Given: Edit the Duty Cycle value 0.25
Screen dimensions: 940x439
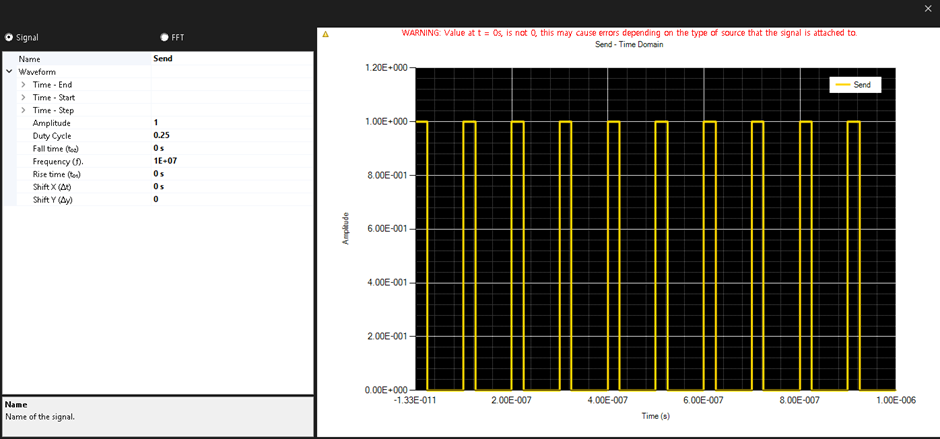Looking at the screenshot, I should click(230, 135).
